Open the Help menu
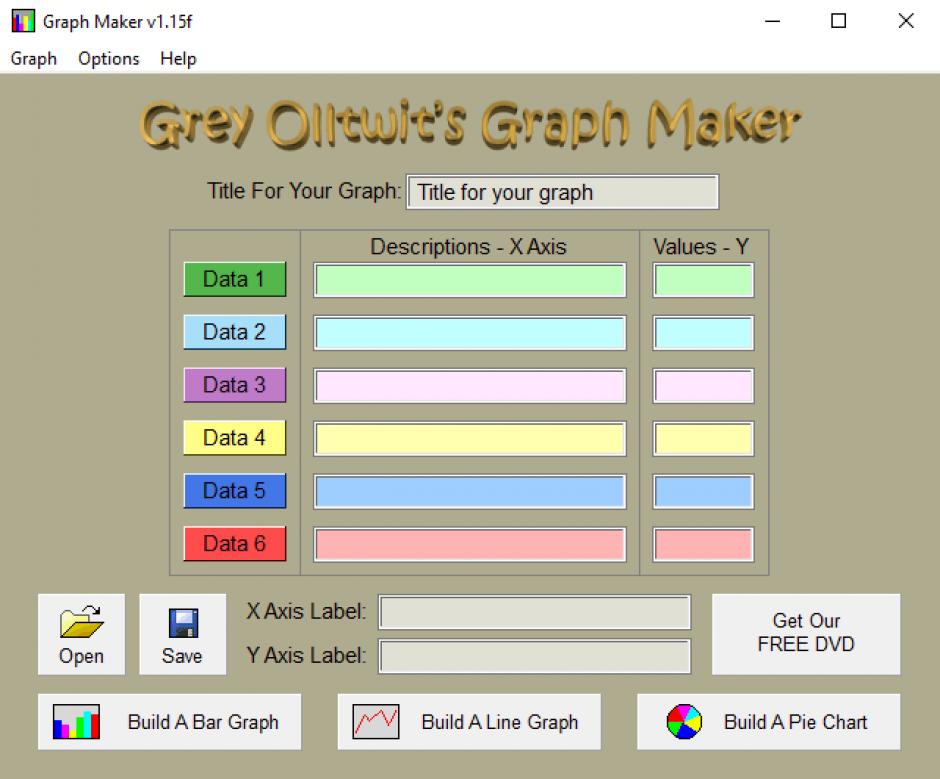 tap(178, 59)
